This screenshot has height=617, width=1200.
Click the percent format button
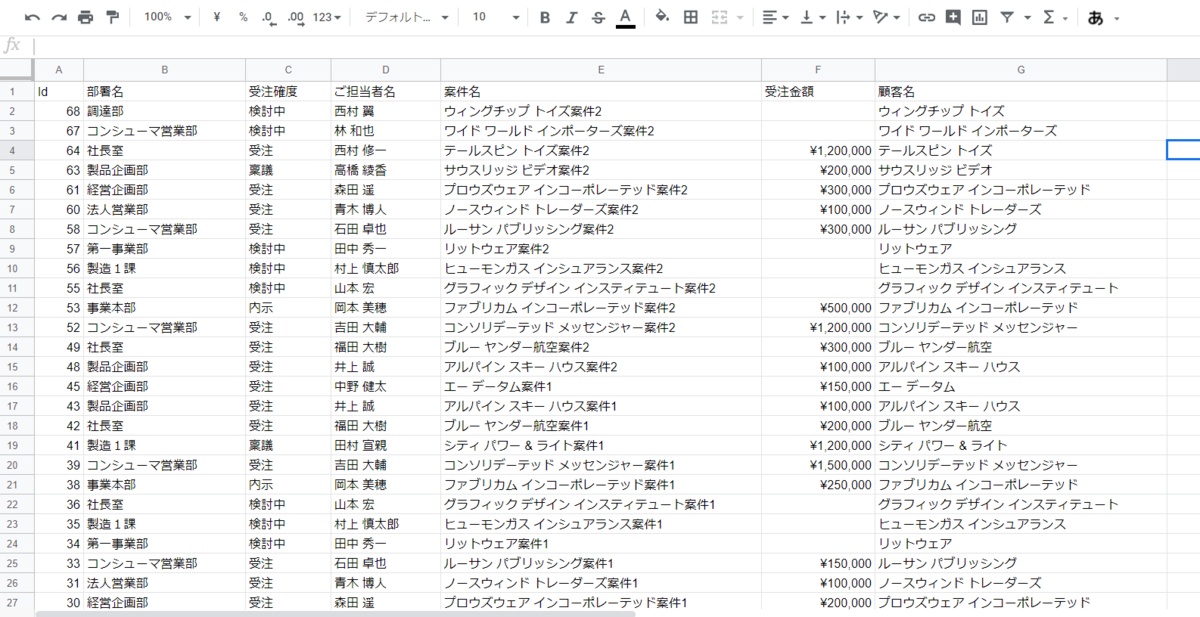[243, 17]
